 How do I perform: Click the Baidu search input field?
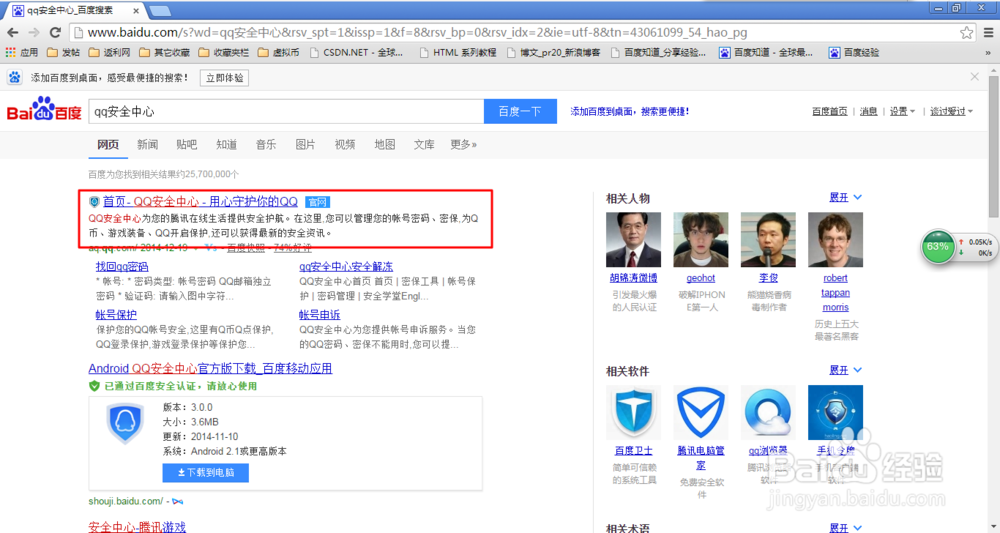(286, 112)
